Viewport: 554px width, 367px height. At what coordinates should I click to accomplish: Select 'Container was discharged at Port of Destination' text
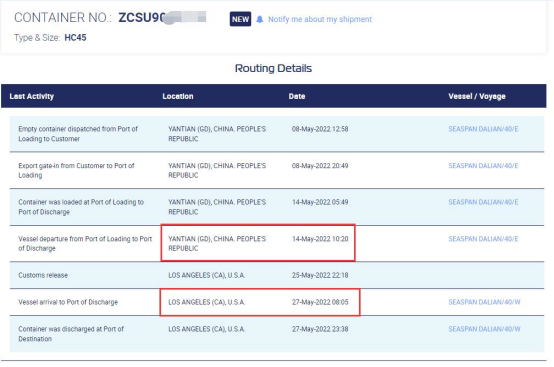71,334
